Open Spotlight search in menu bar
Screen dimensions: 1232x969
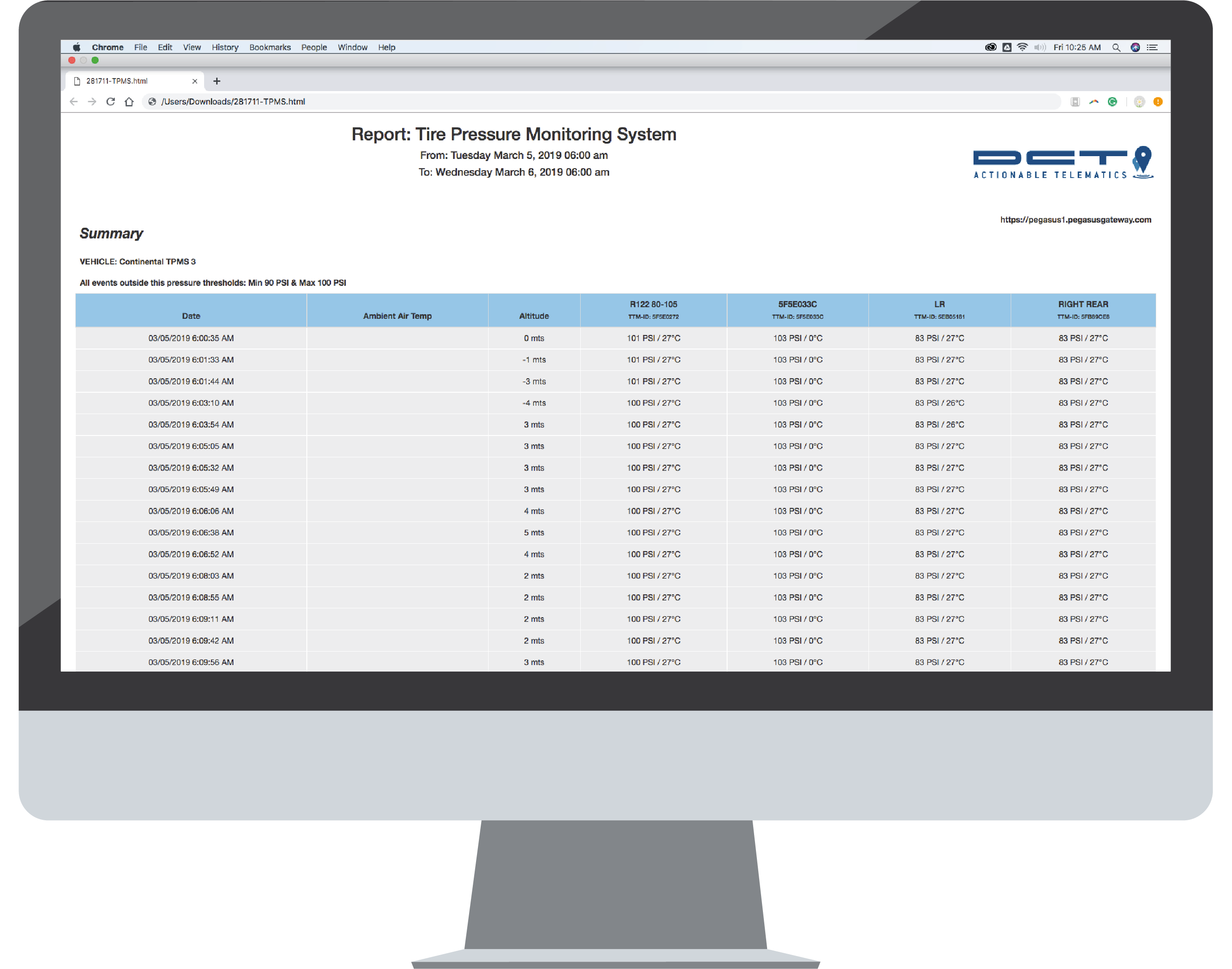[1116, 48]
